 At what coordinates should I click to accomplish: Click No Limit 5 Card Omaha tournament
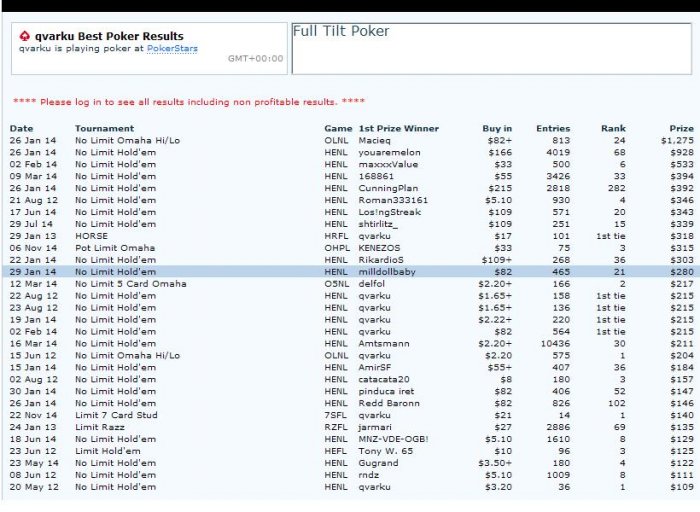[130, 284]
